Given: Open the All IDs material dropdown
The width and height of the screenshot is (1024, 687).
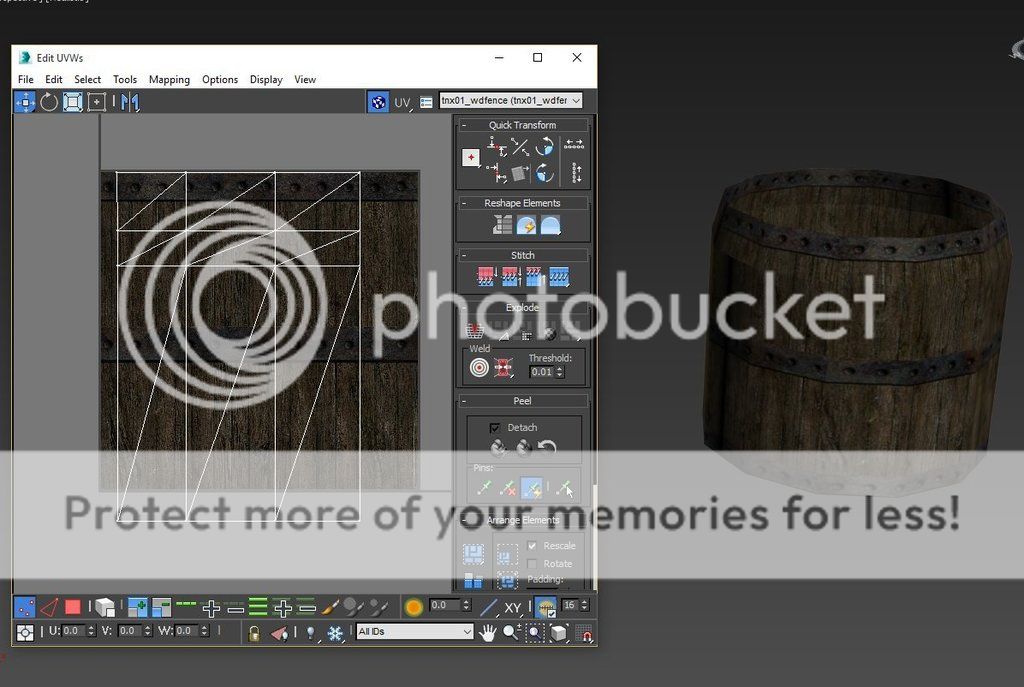Looking at the screenshot, I should coord(414,632).
